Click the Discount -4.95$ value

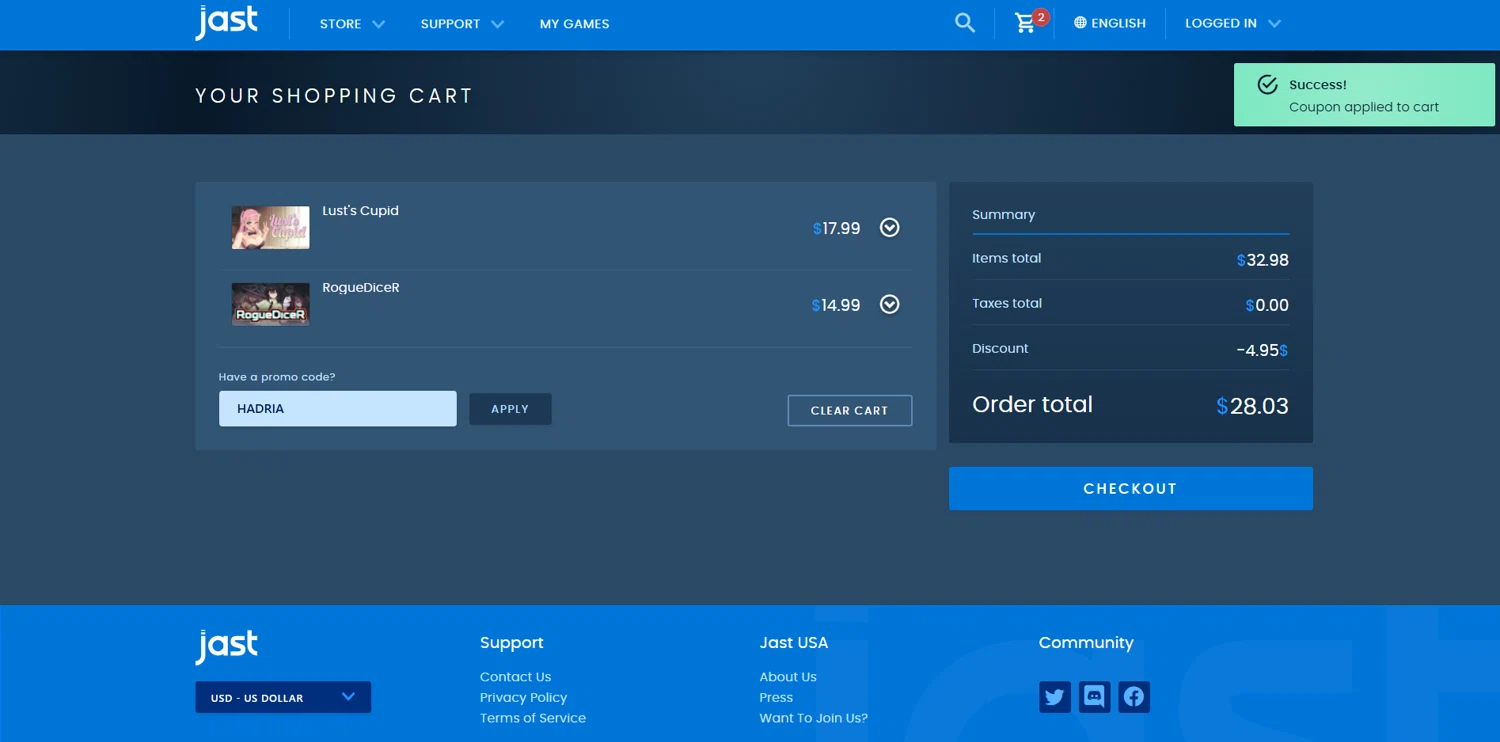pyautogui.click(x=1262, y=351)
